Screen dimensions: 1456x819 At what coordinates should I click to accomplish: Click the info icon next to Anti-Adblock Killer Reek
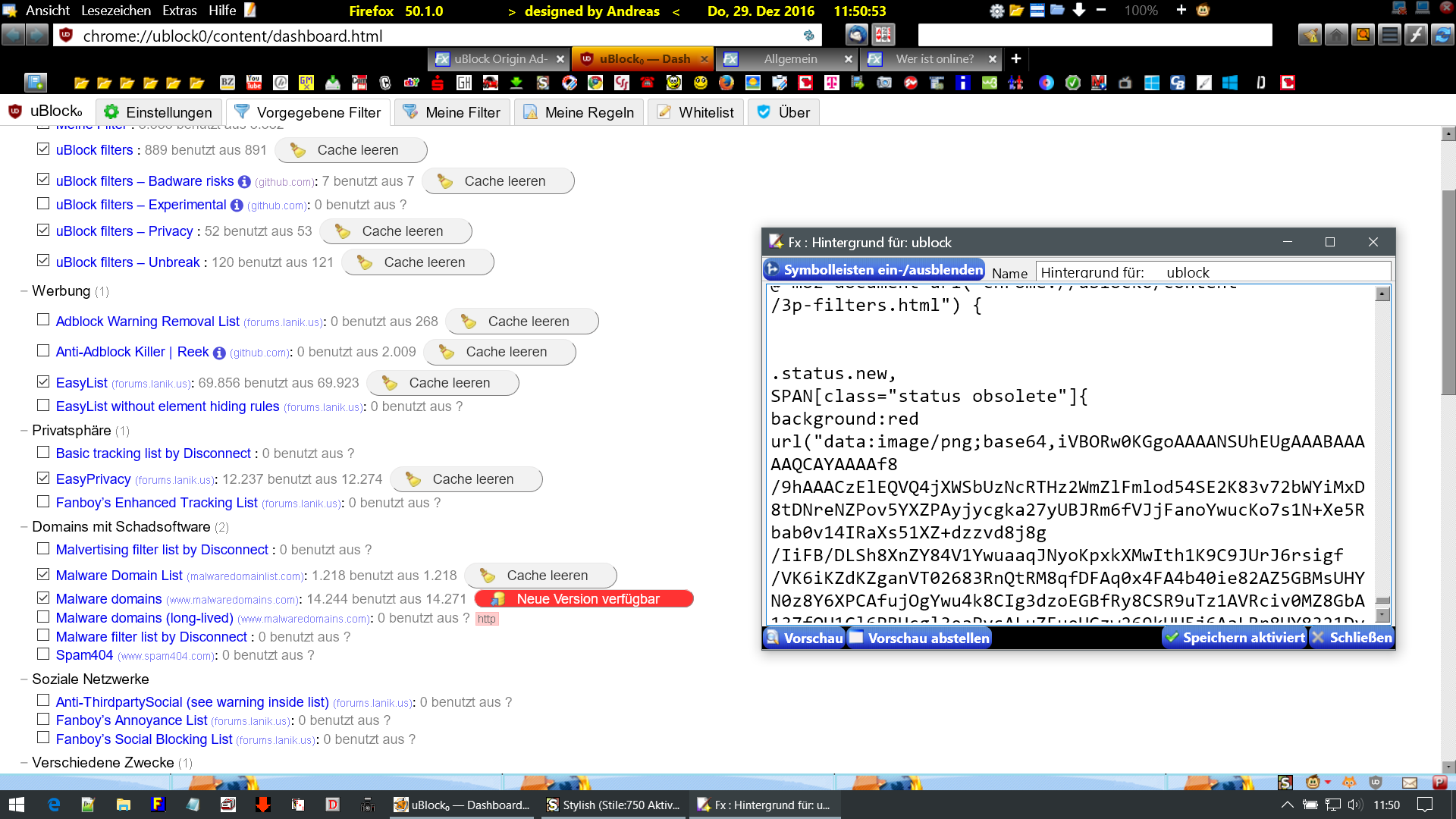pos(219,353)
